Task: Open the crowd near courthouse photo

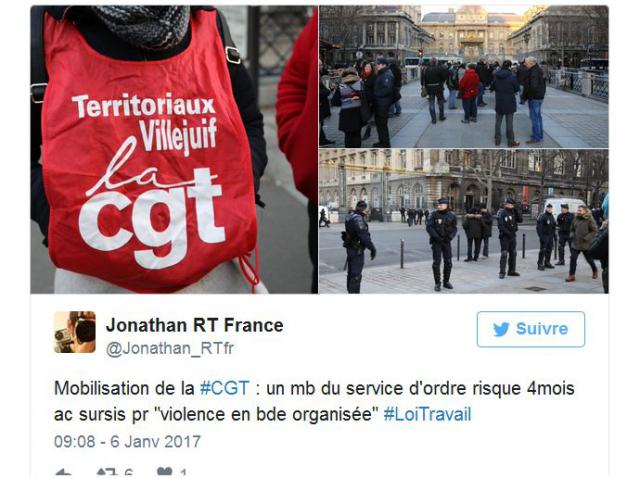Action: pos(463,77)
